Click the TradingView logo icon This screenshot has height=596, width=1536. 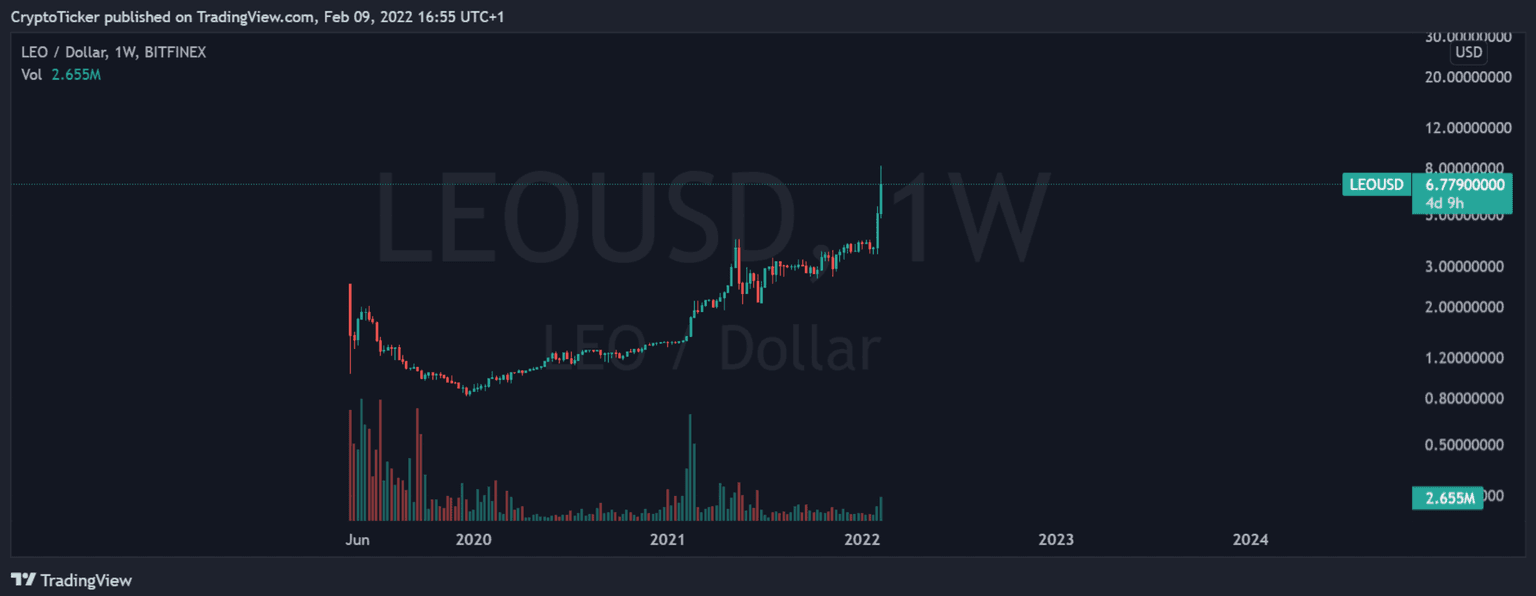tap(23, 580)
